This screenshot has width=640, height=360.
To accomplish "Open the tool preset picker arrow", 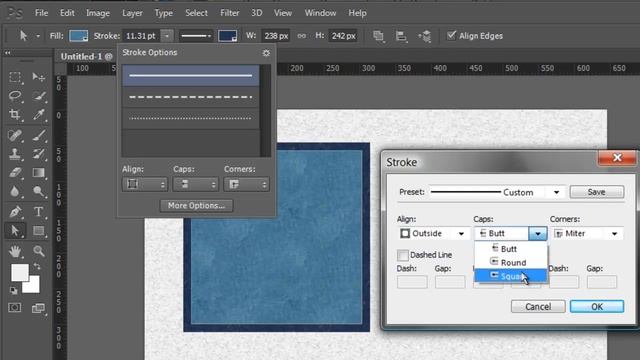I will pyautogui.click(x=38, y=36).
